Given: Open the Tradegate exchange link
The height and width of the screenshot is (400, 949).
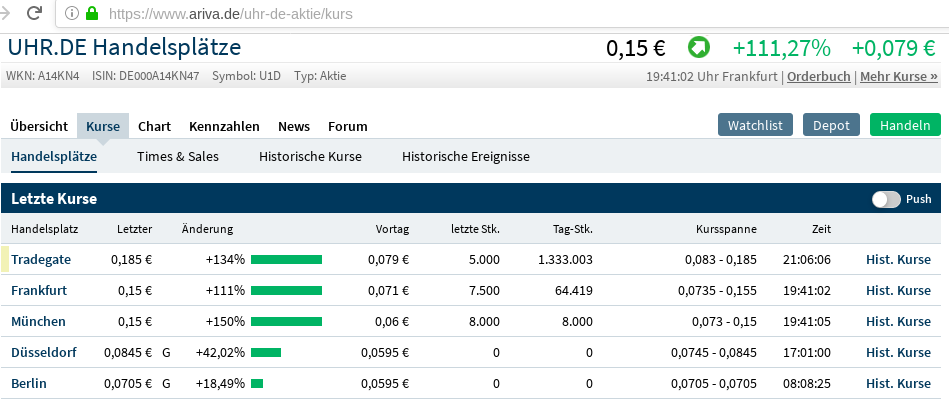Looking at the screenshot, I should click(41, 259).
